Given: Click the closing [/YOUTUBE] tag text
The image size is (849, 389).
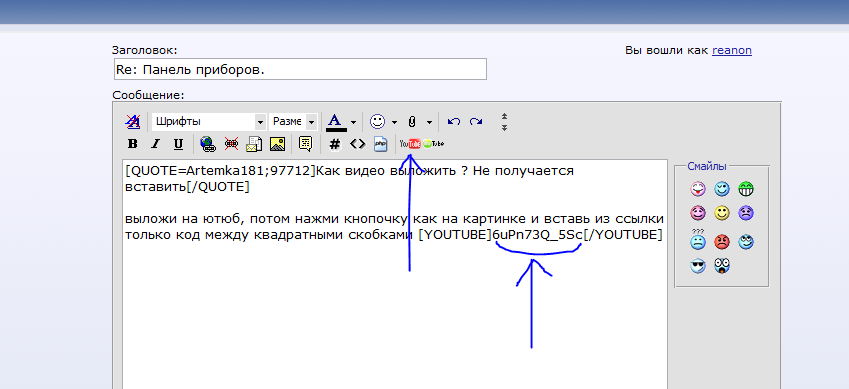Looking at the screenshot, I should [623, 236].
